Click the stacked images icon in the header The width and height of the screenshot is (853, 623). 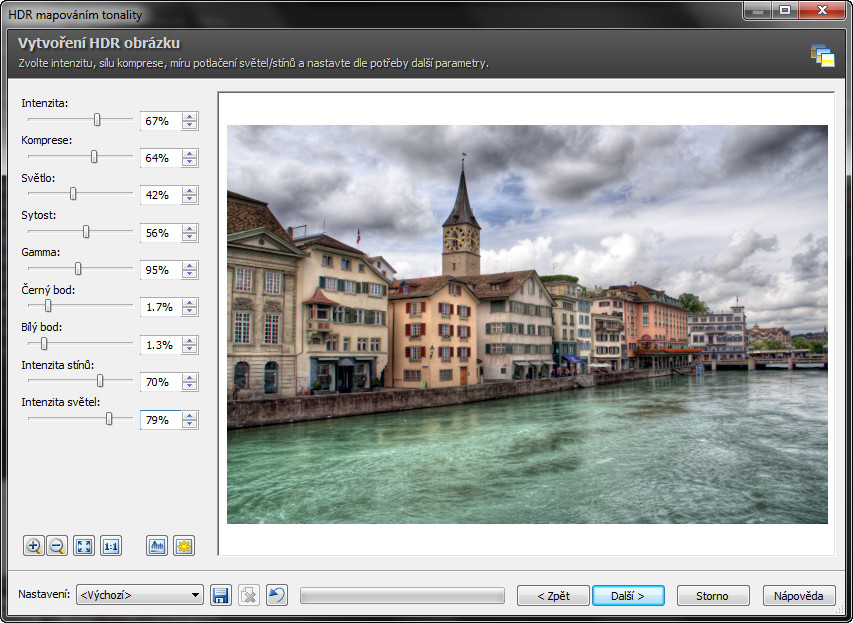823,55
